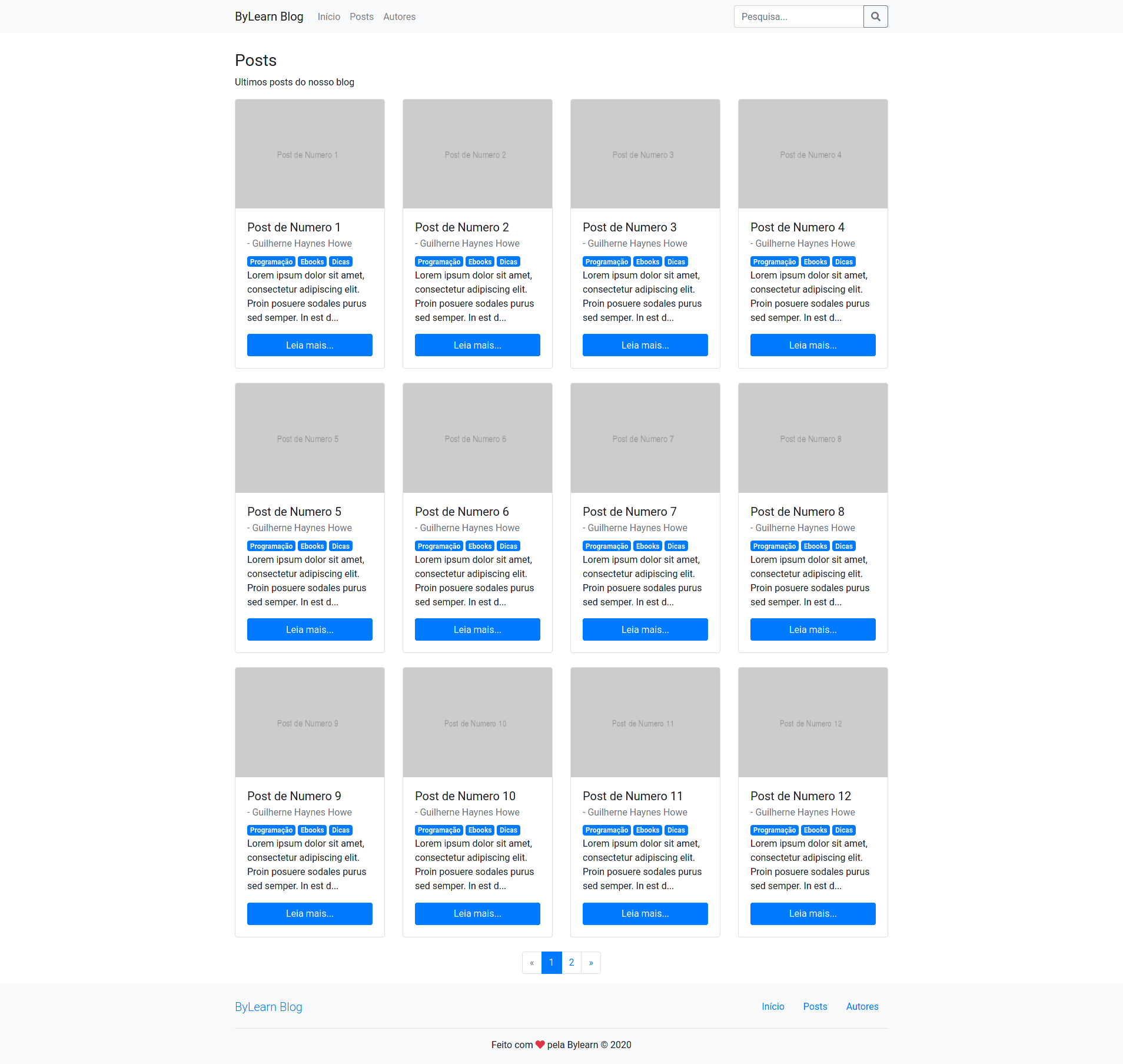
Task: Open the Post de Numero 8 thumbnail image
Action: coord(813,438)
